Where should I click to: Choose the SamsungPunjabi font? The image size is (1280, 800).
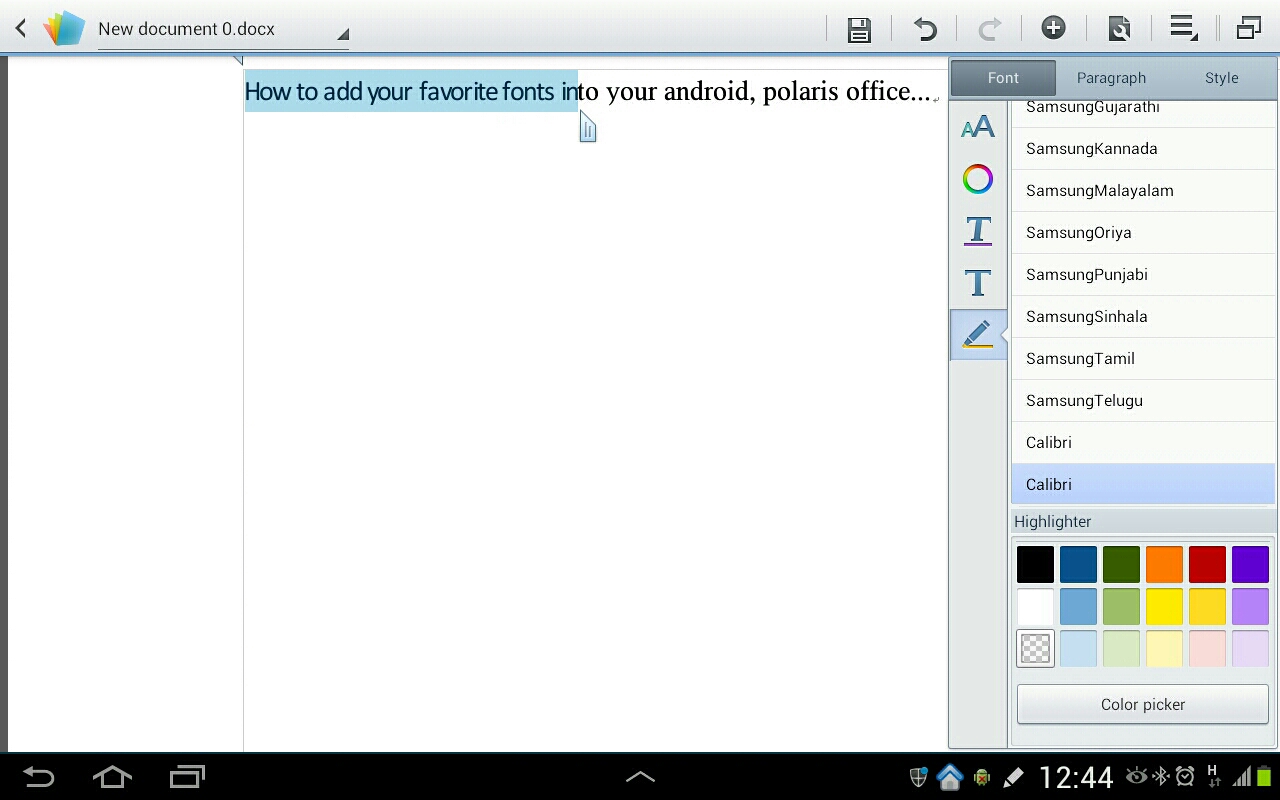pyautogui.click(x=1143, y=274)
